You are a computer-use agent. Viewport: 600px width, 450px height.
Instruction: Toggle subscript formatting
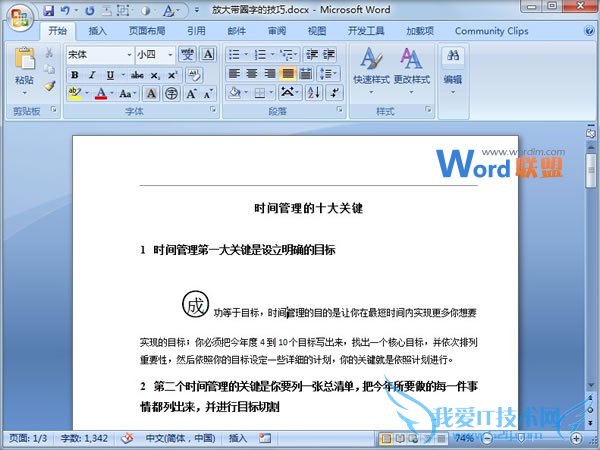click(x=155, y=75)
